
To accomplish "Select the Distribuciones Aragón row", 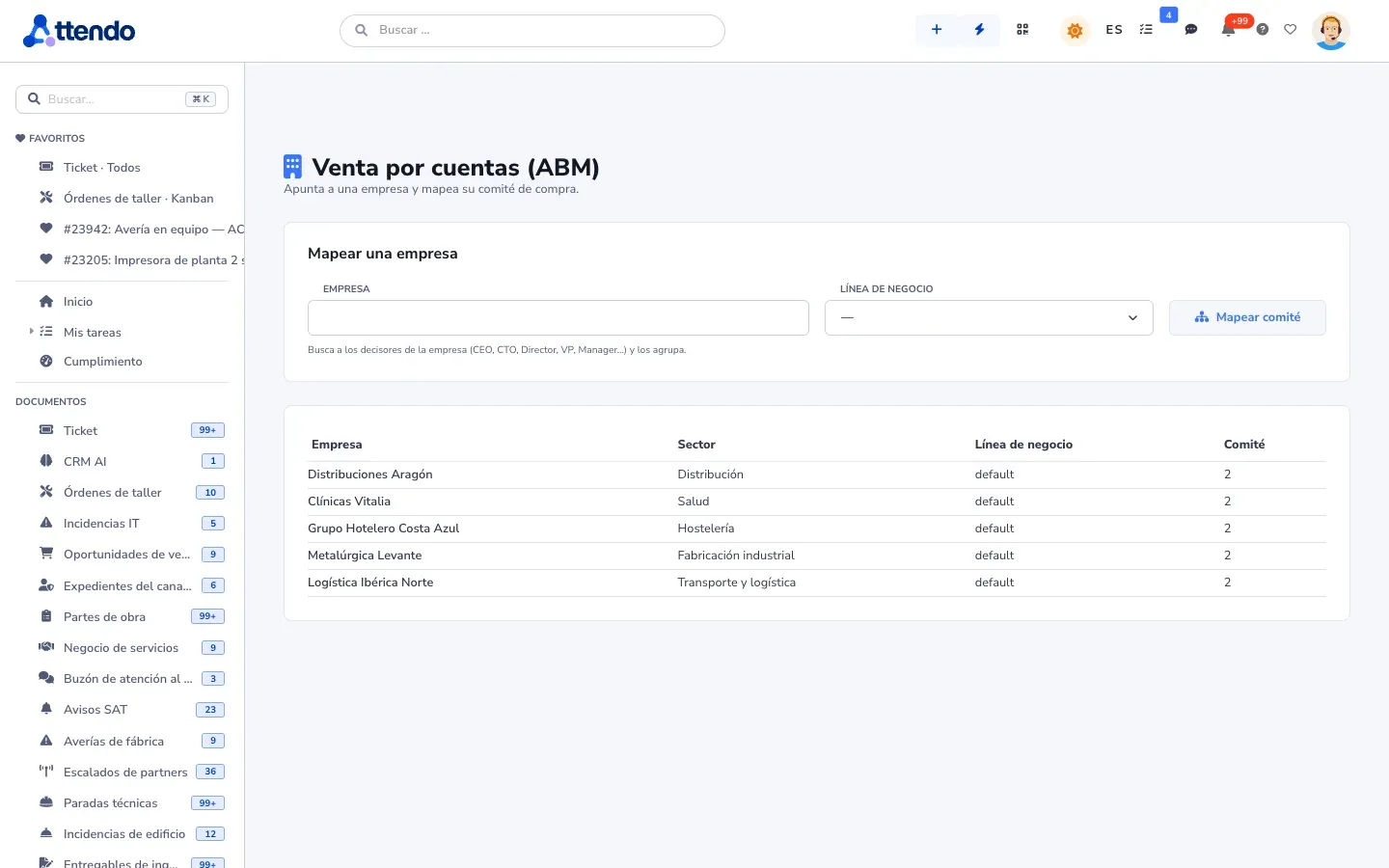I will coord(816,475).
